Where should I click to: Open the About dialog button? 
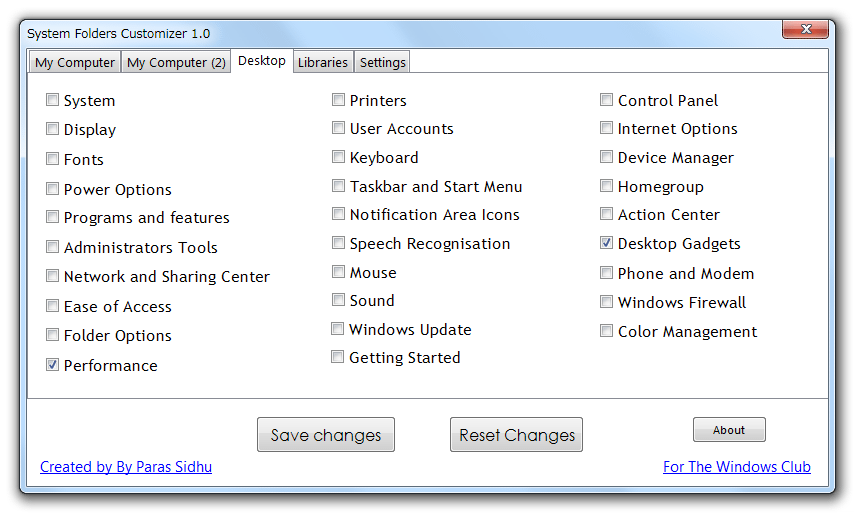729,430
